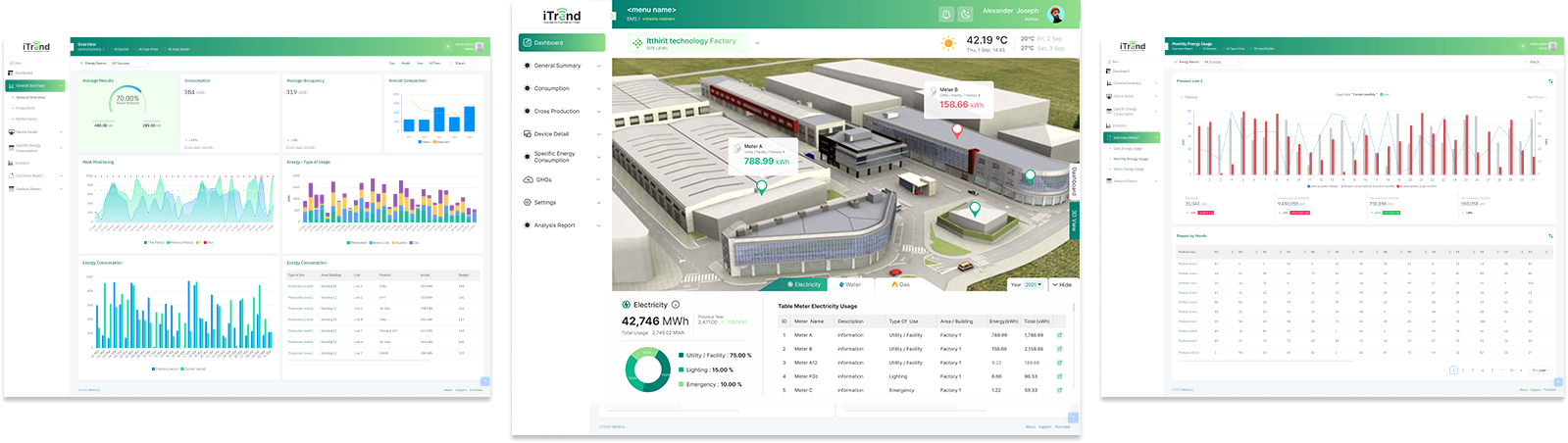Viewport: 1568px width, 443px height.
Task: Click the Meter B 158.66 kWh callout card
Action: point(961,98)
